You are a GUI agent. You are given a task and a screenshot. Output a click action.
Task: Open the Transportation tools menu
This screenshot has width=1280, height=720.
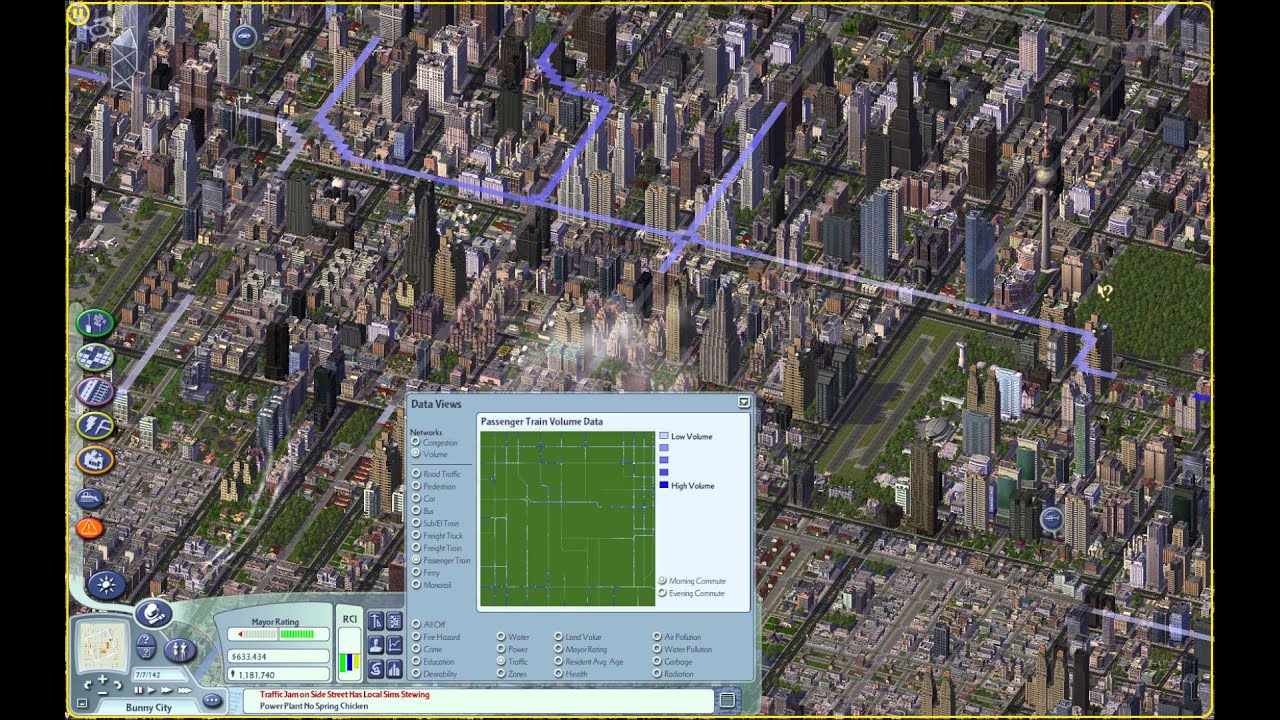[95, 391]
